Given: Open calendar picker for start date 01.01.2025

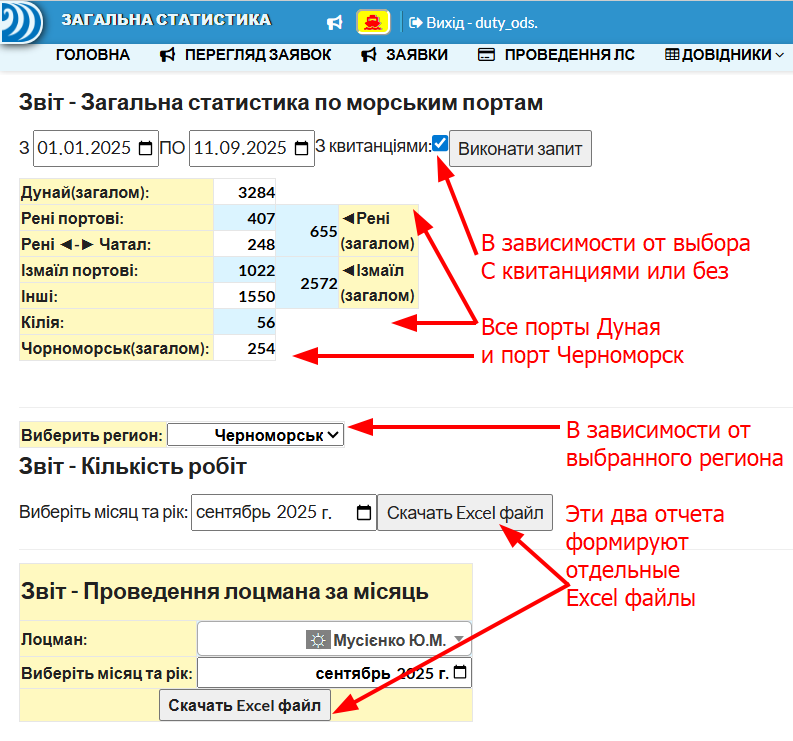Looking at the screenshot, I should click(x=146, y=148).
